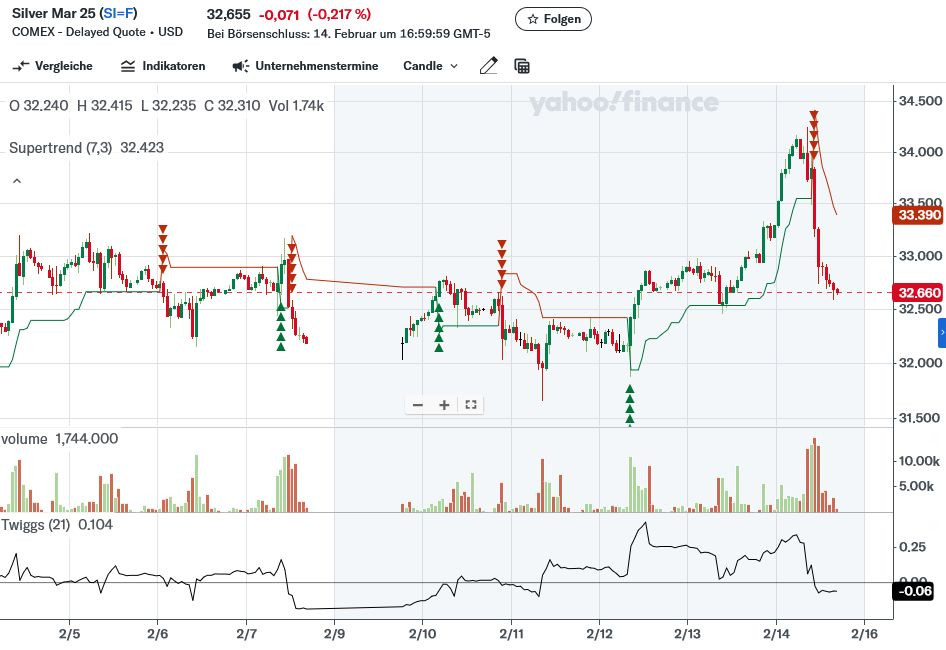Click the 2/12 date label
This screenshot has width=946, height=650.
pyautogui.click(x=599, y=634)
